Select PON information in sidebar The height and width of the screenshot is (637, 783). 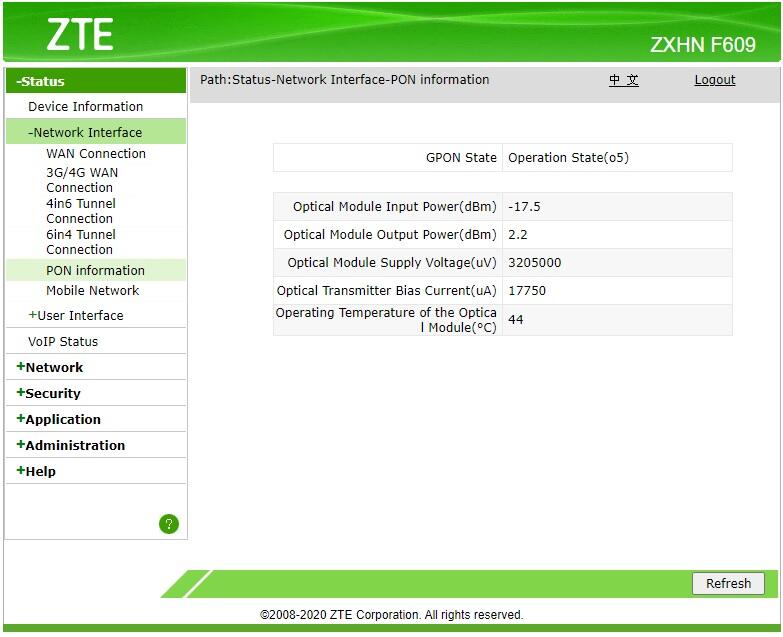pyautogui.click(x=95, y=270)
